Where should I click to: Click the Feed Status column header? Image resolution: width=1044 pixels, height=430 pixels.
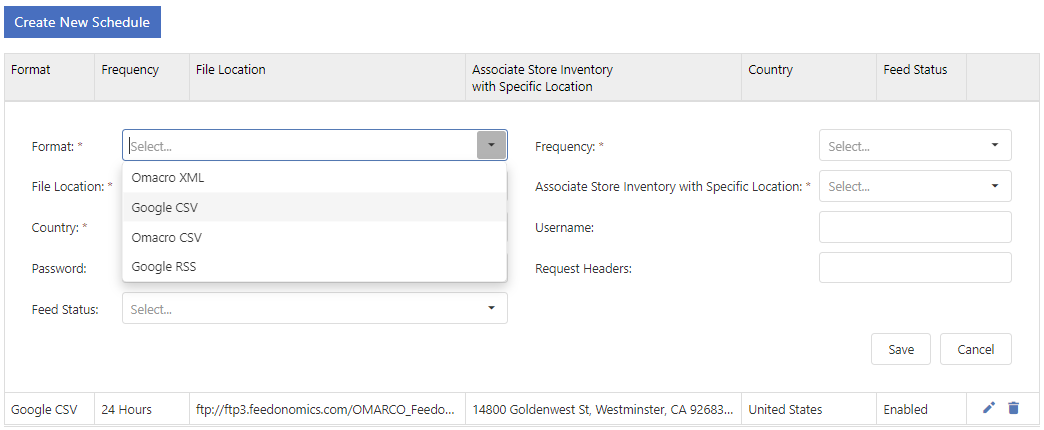point(915,70)
